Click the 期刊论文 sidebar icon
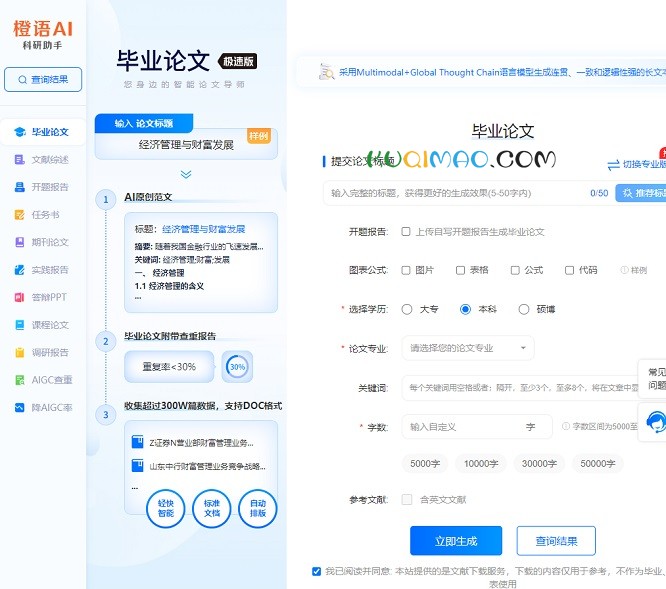The width and height of the screenshot is (666, 589). pyautogui.click(x=20, y=242)
